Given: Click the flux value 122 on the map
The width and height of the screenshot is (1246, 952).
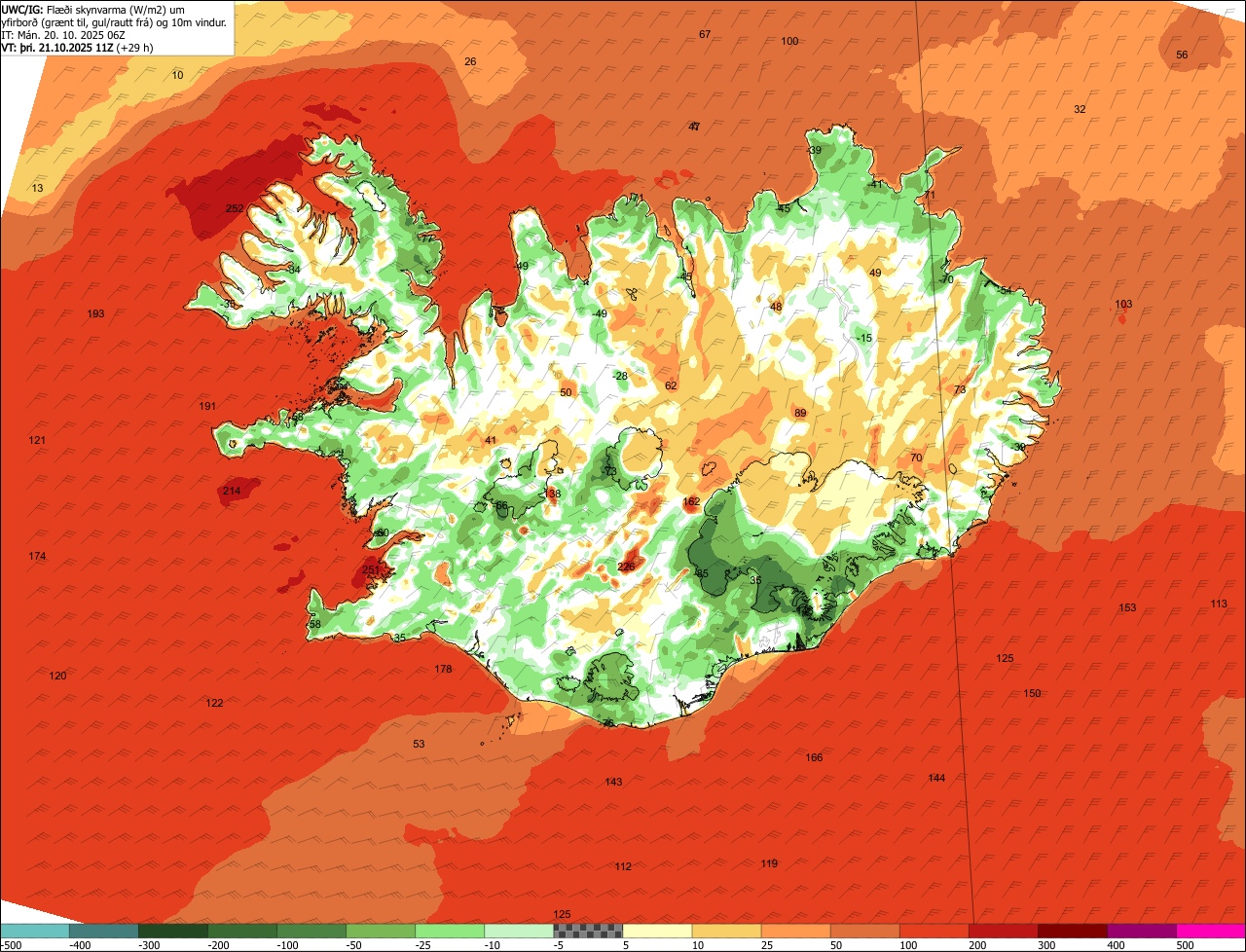Looking at the screenshot, I should pos(214,703).
